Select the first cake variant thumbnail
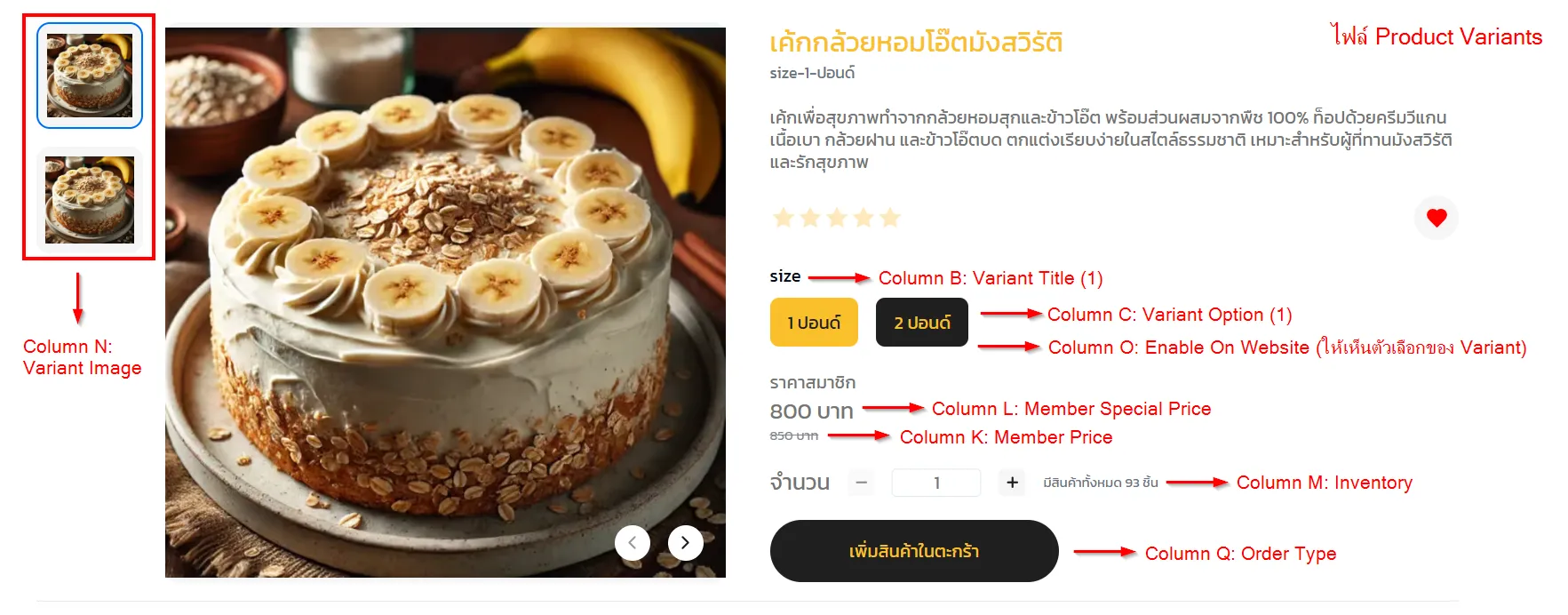Image resolution: width=1568 pixels, height=615 pixels. pos(90,76)
